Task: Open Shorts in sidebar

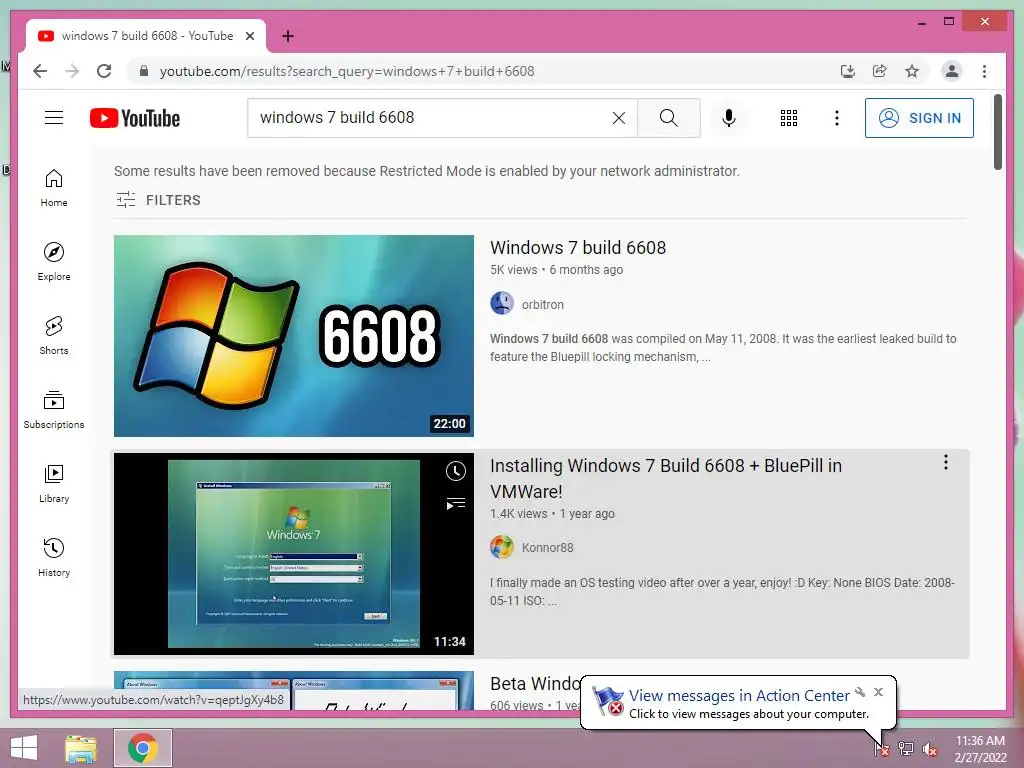Action: point(54,336)
